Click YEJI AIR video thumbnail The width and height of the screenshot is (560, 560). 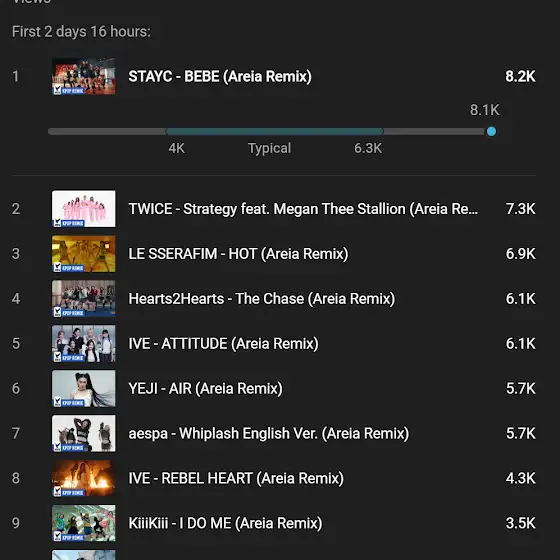[84, 388]
